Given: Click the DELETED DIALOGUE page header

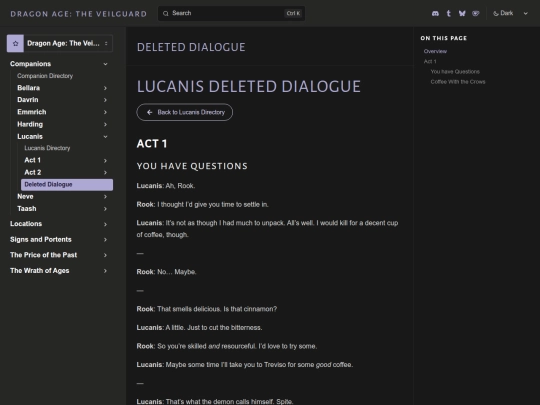Looking at the screenshot, I should pos(191,47).
